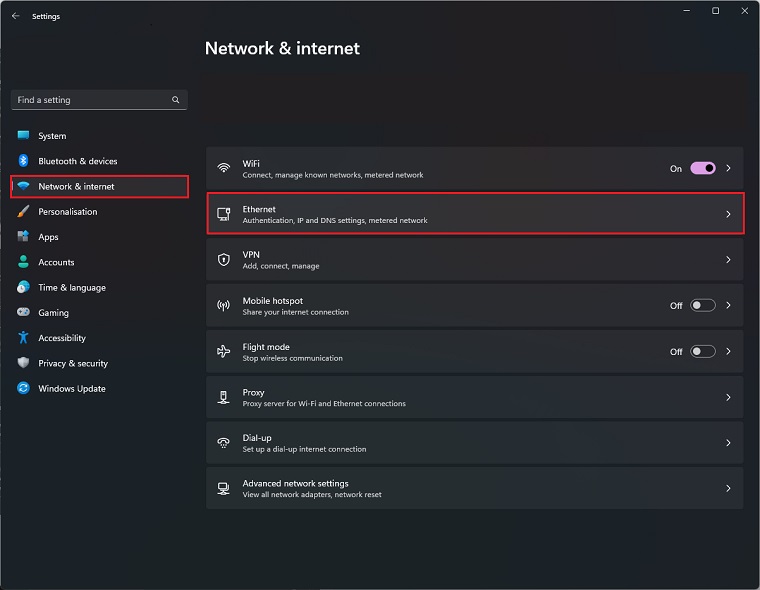
Task: Click the Proxy server icon
Action: click(x=224, y=398)
